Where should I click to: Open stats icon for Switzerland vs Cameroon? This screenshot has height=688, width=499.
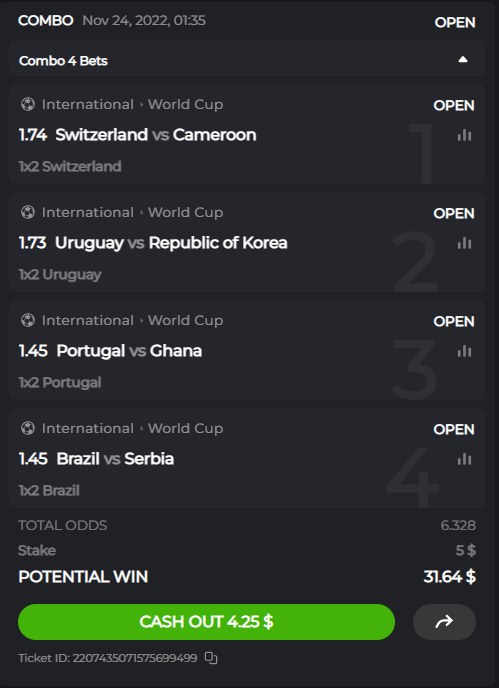tap(464, 136)
